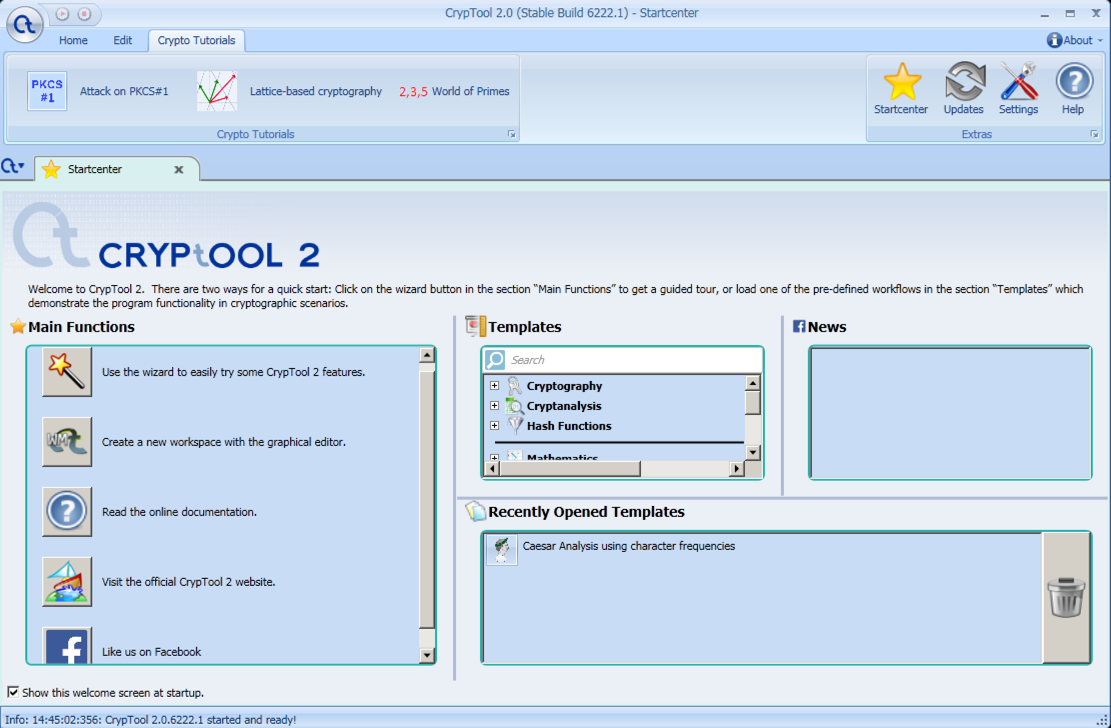Click the Cryptography keys icon in the tree
1111x728 pixels.
[514, 386]
